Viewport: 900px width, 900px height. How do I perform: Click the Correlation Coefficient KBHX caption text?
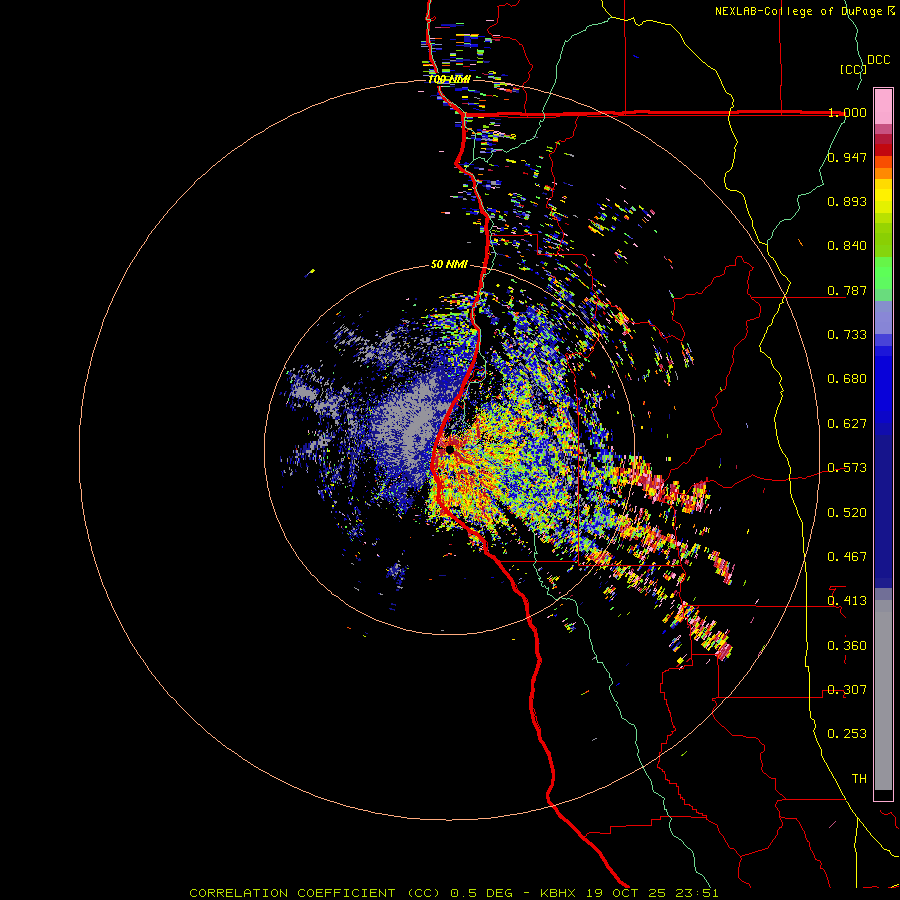[454, 893]
